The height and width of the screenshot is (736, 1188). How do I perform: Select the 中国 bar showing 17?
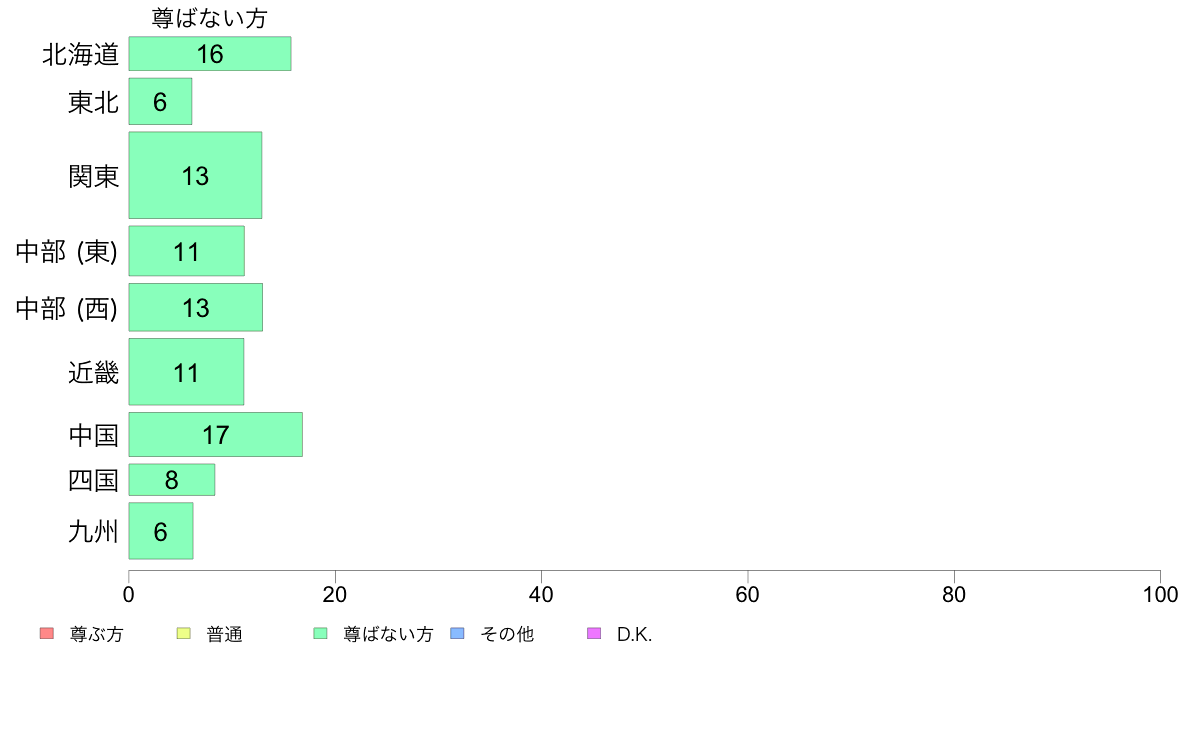point(215,434)
